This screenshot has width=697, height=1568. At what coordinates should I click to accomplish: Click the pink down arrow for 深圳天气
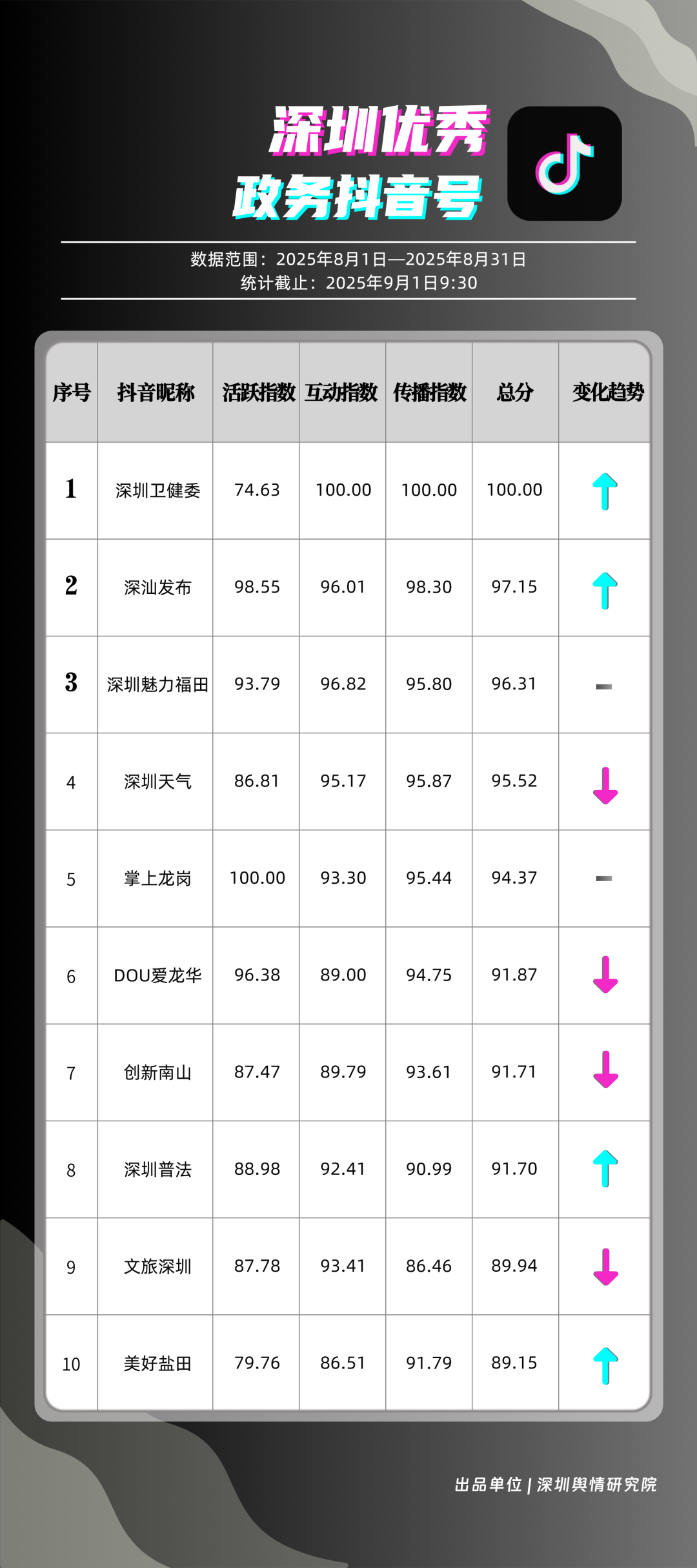(x=605, y=785)
